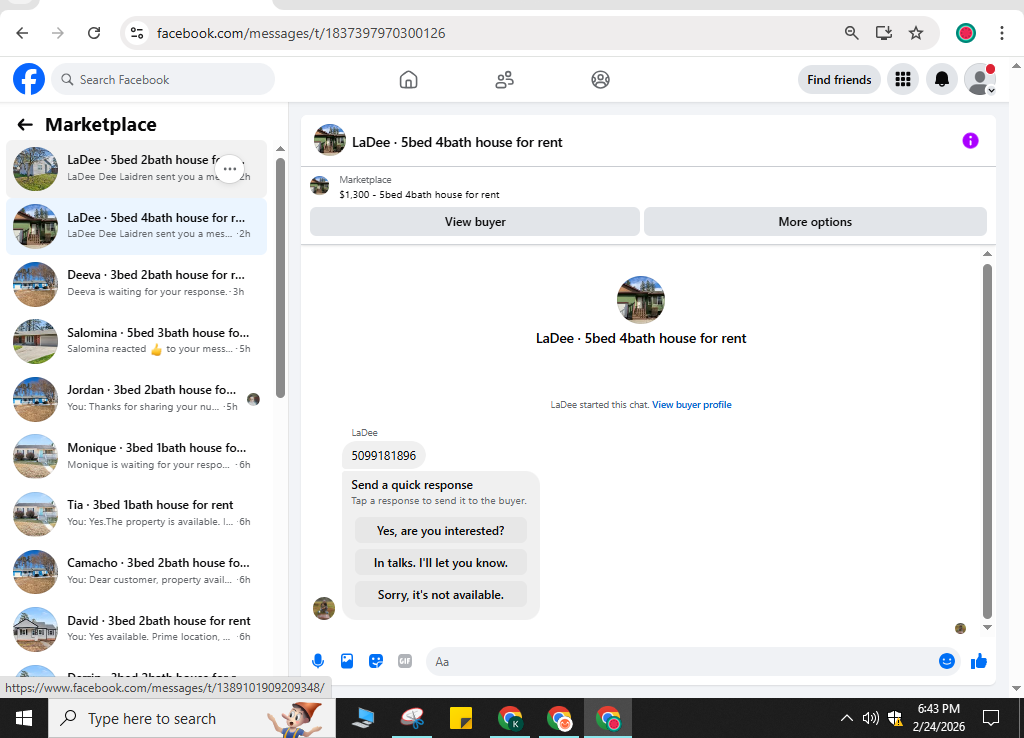Click chat scroll down arrow
1024x738 pixels.
987,627
